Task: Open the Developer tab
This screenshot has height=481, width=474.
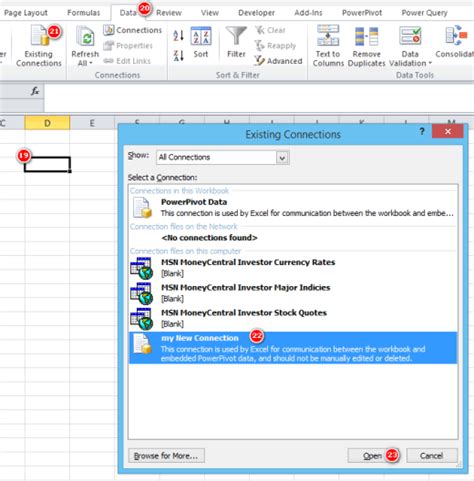Action: tap(256, 13)
